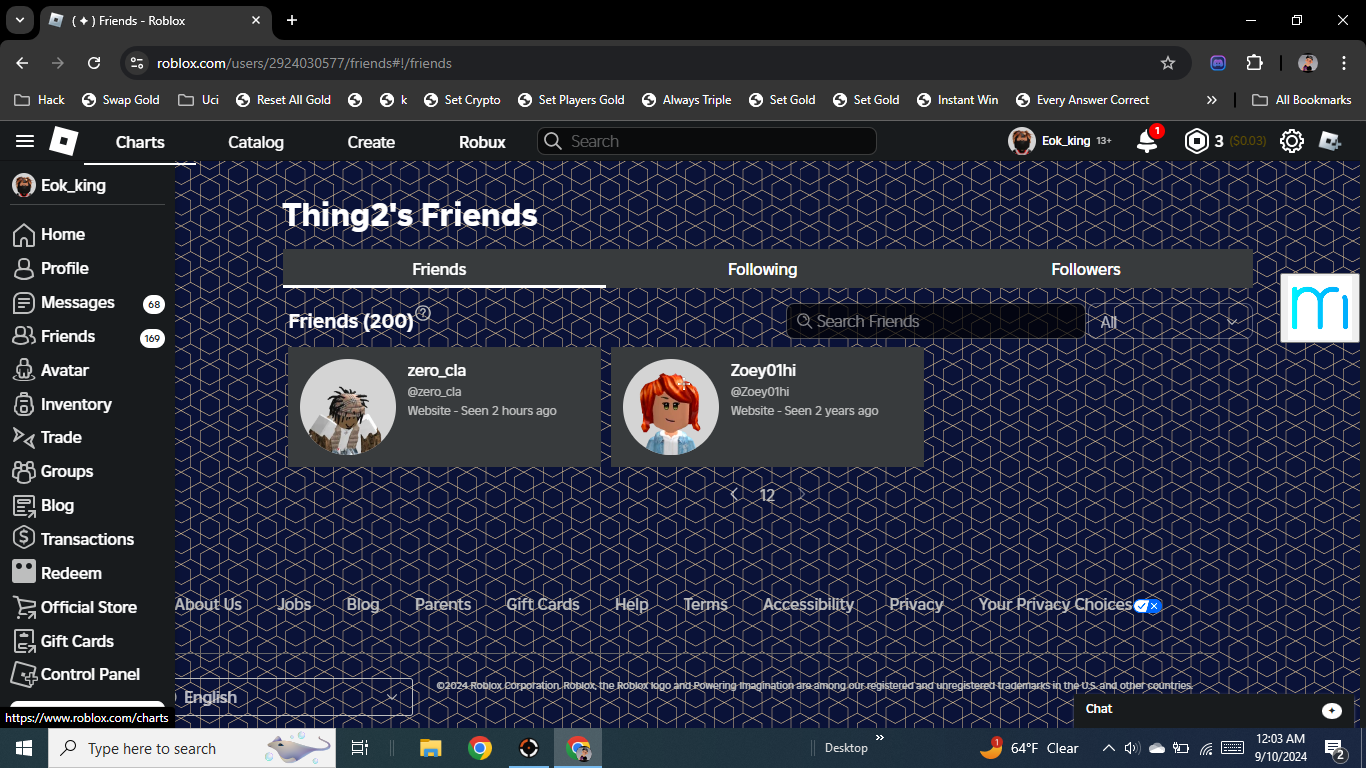Open the Parents footer link
This screenshot has width=1366, height=768.
[x=443, y=604]
